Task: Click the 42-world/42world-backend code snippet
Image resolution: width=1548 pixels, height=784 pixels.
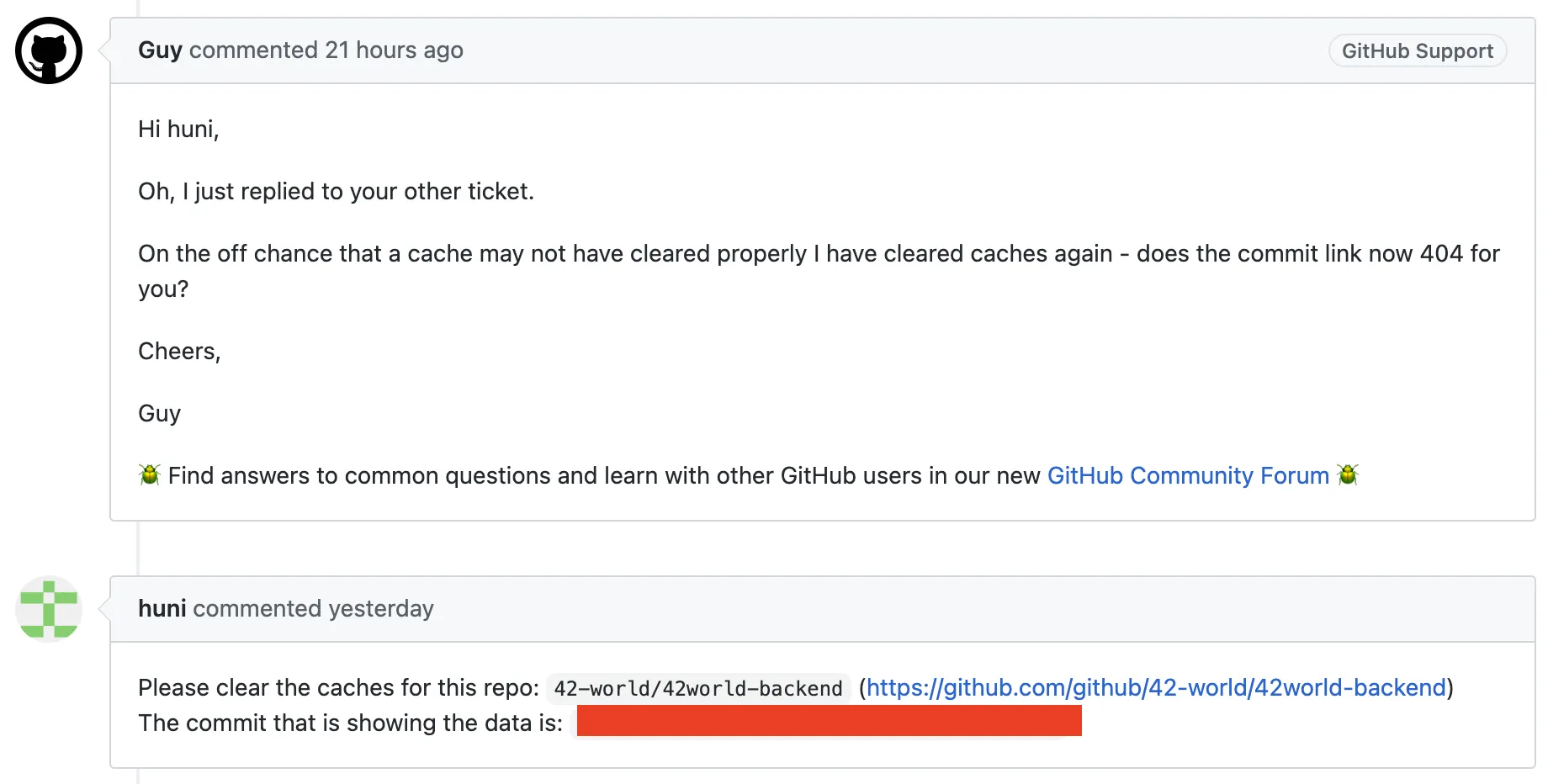Action: pos(697,688)
